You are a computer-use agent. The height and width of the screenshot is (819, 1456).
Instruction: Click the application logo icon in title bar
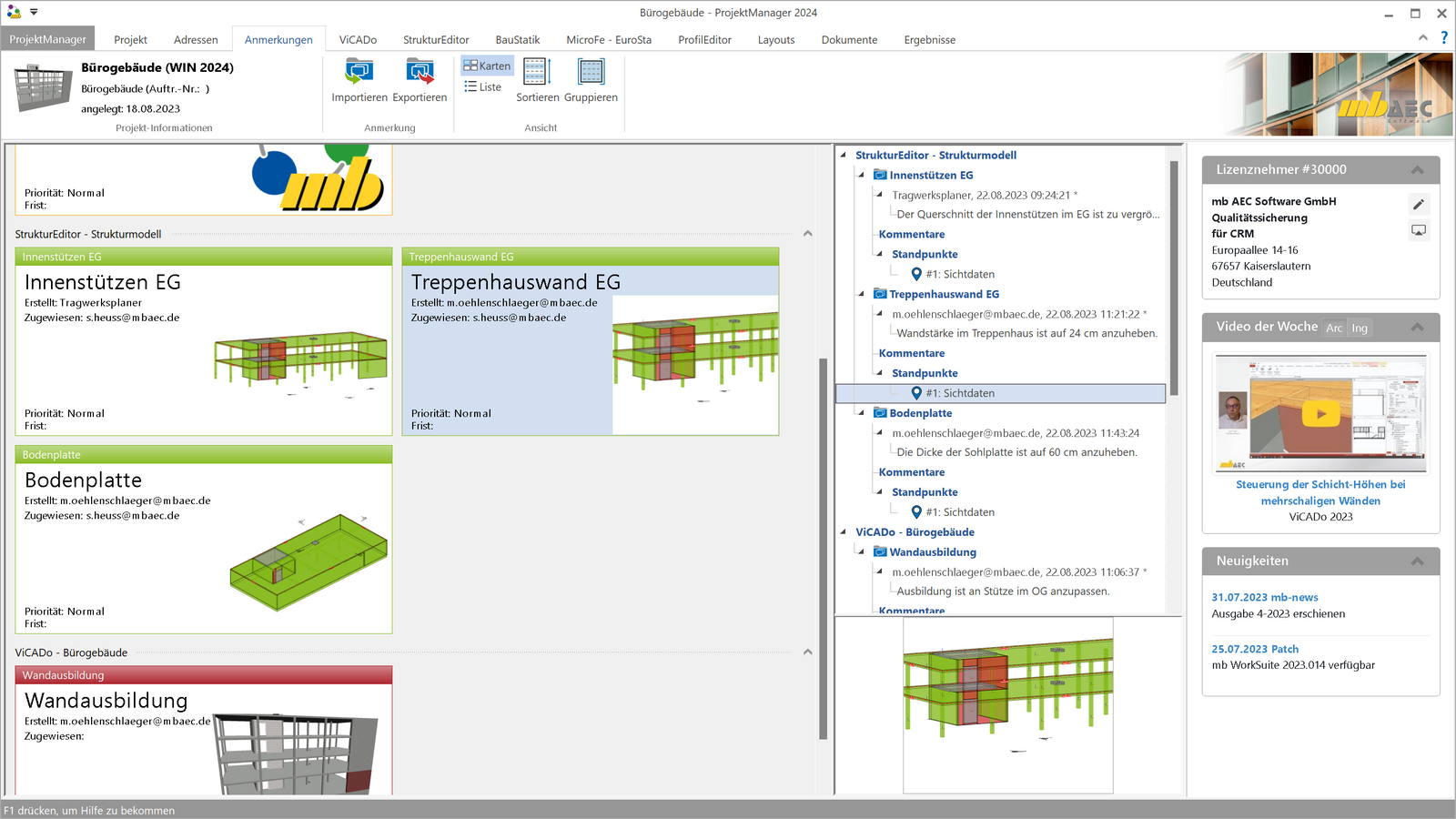pyautogui.click(x=14, y=13)
